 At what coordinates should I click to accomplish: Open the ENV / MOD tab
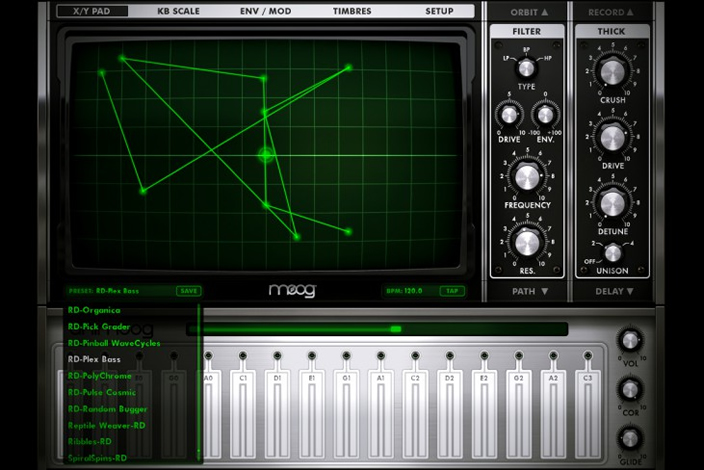point(265,11)
